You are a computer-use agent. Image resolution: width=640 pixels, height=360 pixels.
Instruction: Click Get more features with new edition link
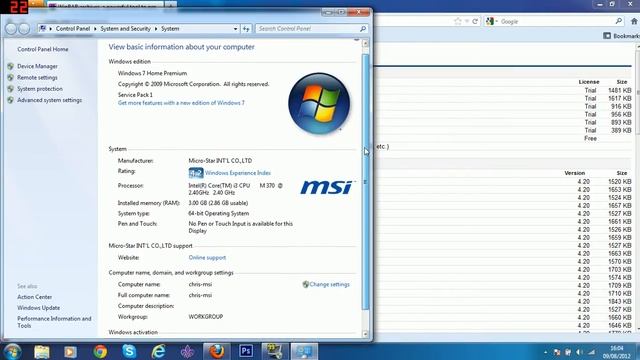point(181,103)
